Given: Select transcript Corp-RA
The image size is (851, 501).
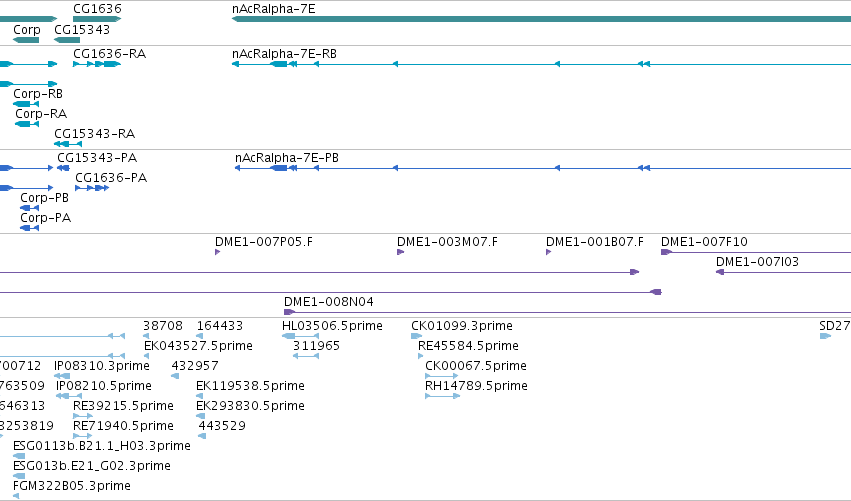Looking at the screenshot, I should click(41, 114).
